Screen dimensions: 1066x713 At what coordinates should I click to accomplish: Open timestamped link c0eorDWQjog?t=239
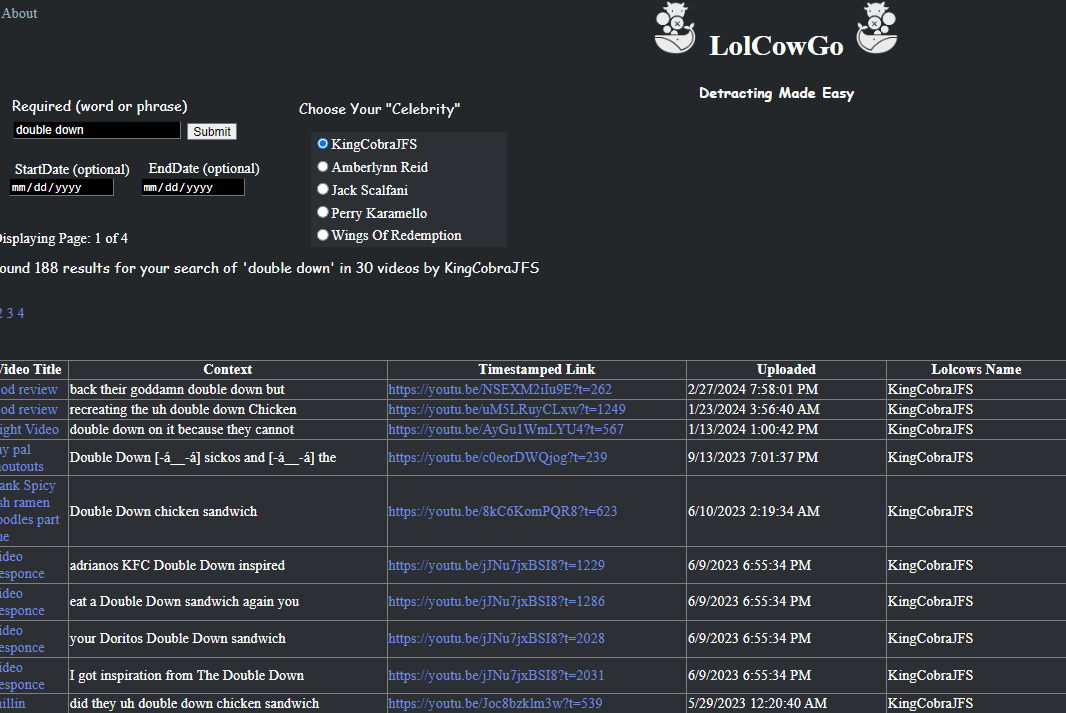tap(498, 457)
